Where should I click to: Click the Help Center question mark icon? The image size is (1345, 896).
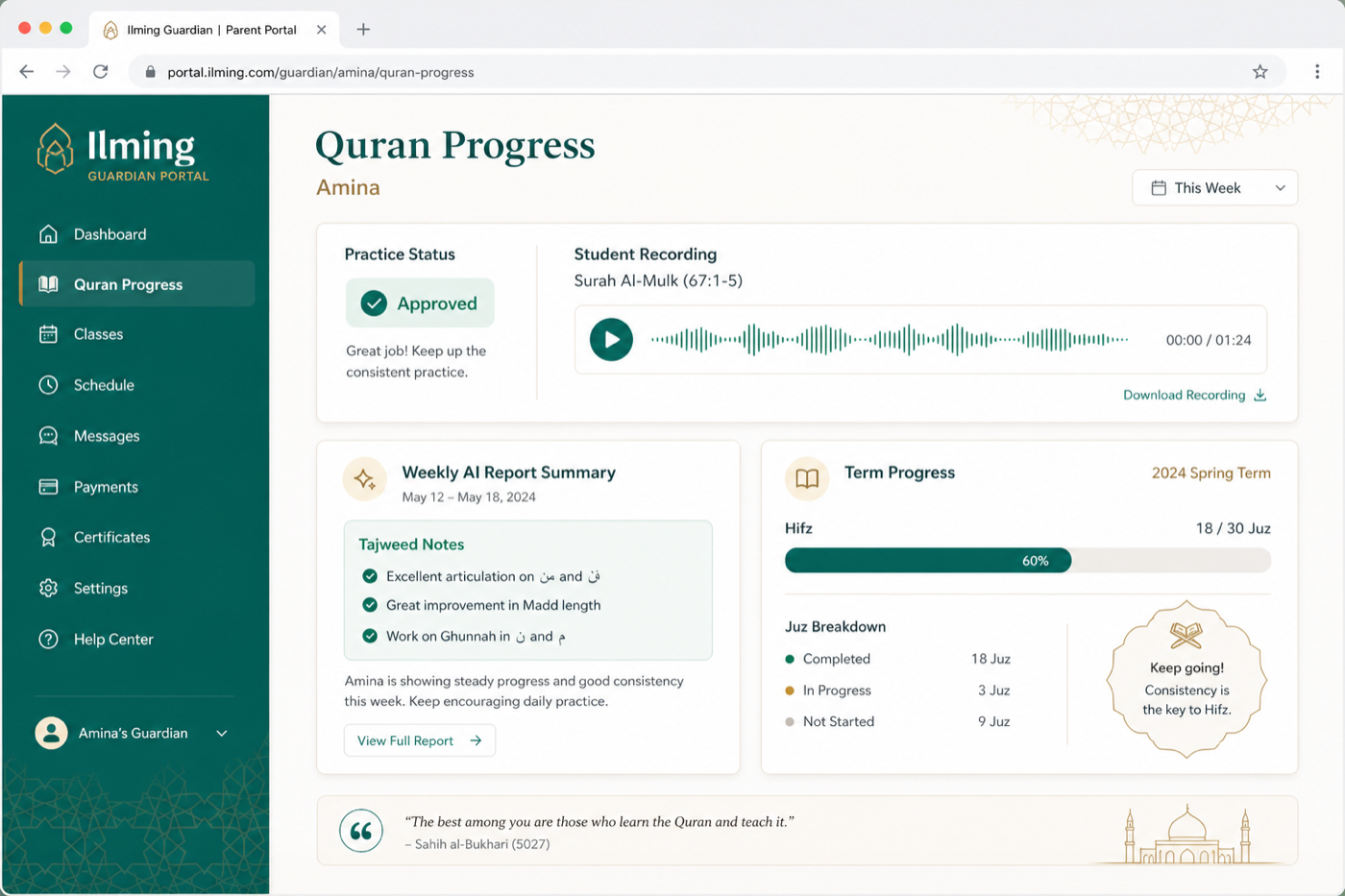[48, 640]
